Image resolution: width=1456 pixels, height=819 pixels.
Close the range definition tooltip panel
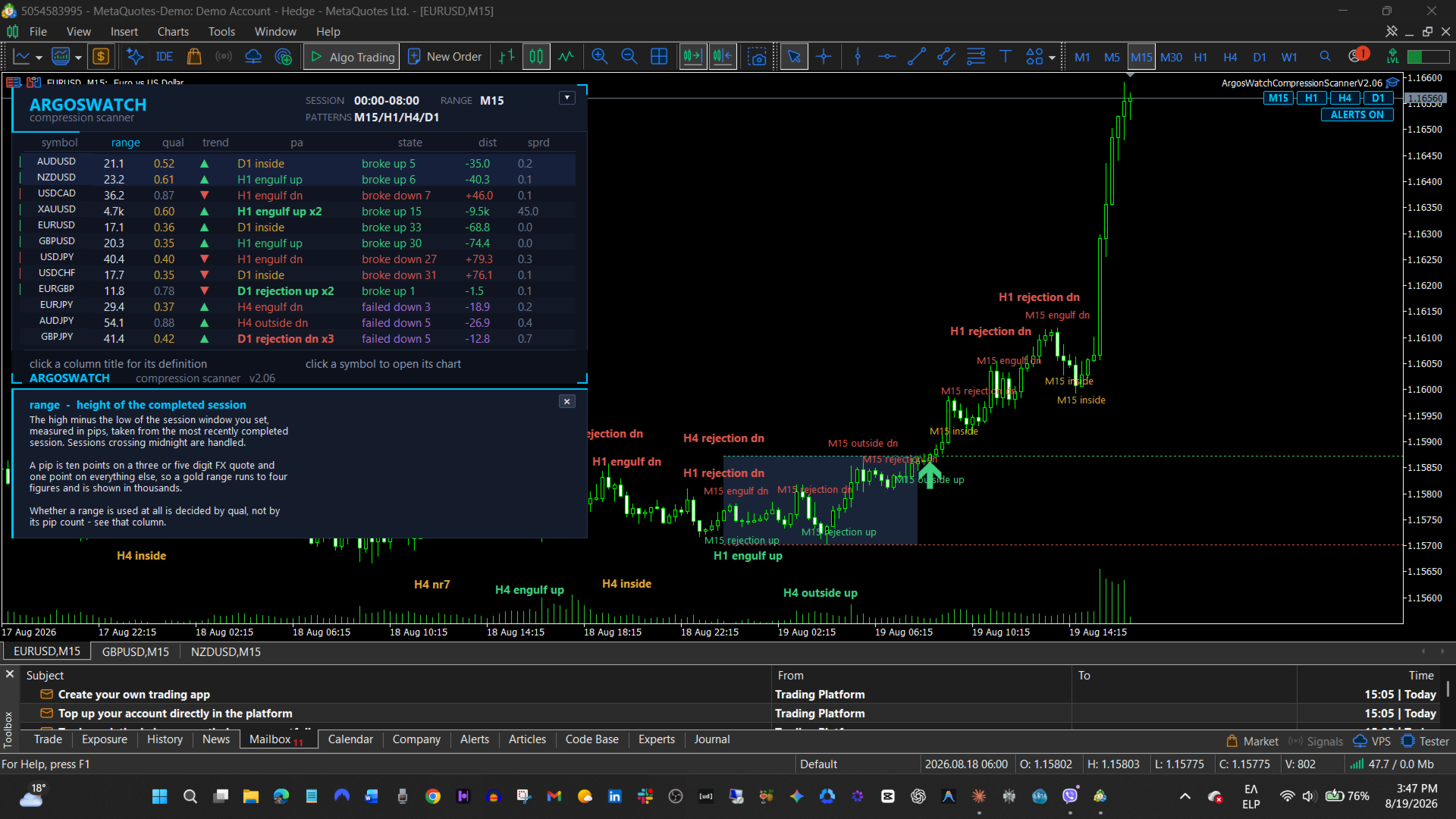[x=566, y=402]
